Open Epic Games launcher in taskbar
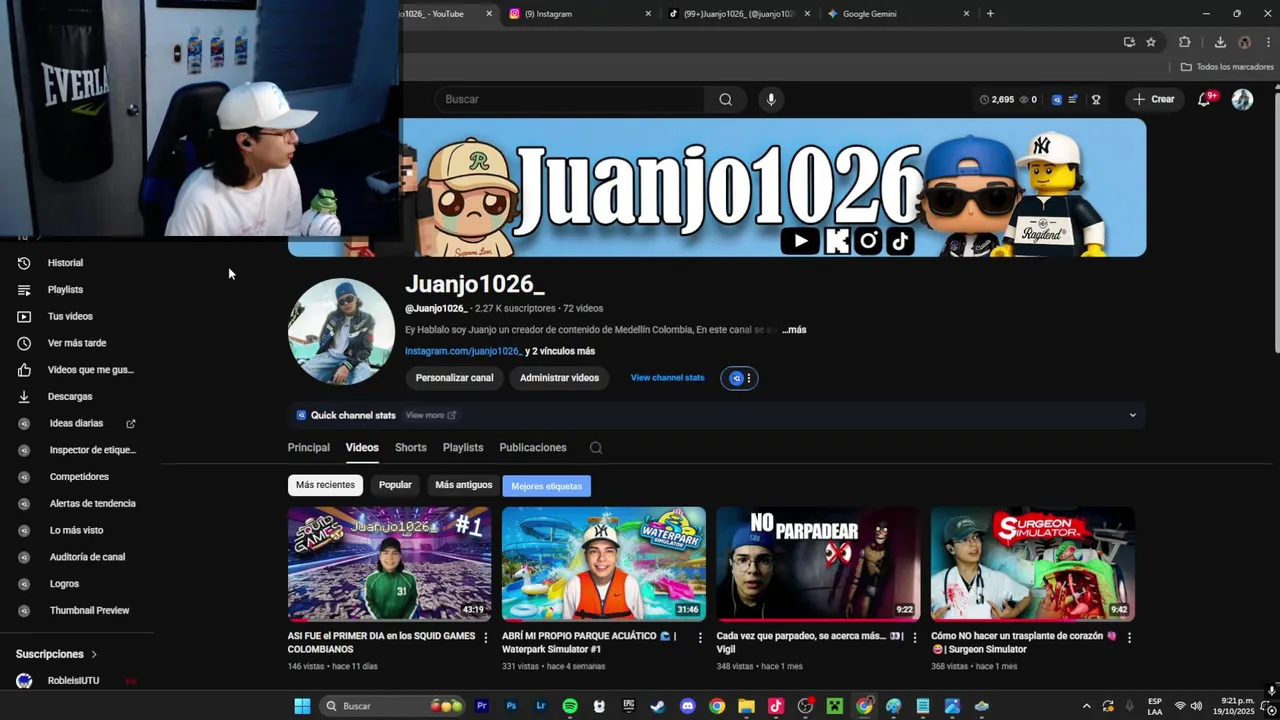This screenshot has width=1280, height=720. point(629,706)
